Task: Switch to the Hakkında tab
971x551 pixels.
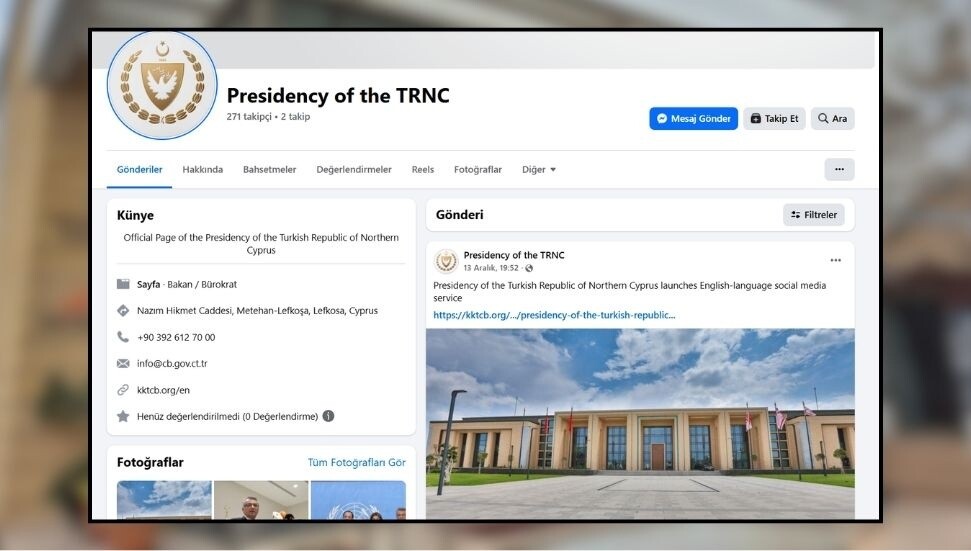Action: click(x=202, y=170)
